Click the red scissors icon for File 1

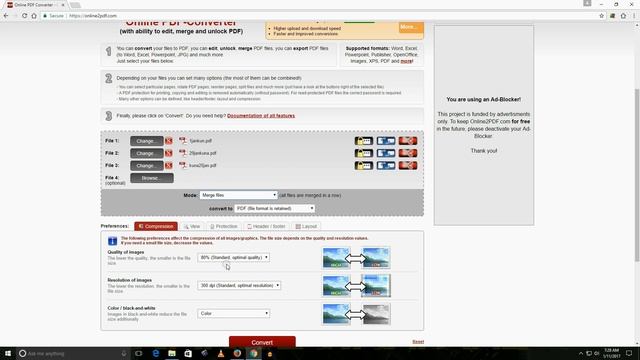point(408,141)
